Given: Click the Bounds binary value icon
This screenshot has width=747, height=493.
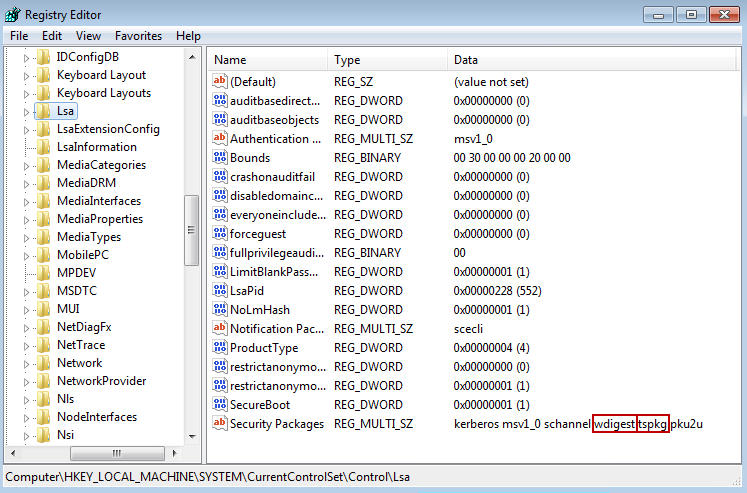Looking at the screenshot, I should coord(220,158).
